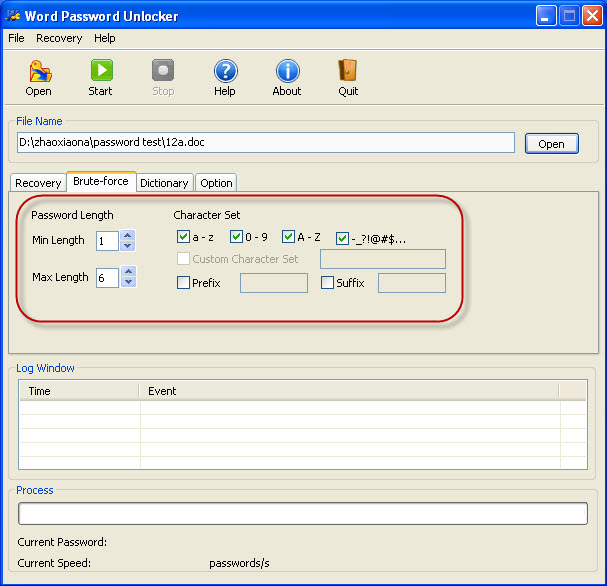Switch to the Dictionary tab

point(164,183)
